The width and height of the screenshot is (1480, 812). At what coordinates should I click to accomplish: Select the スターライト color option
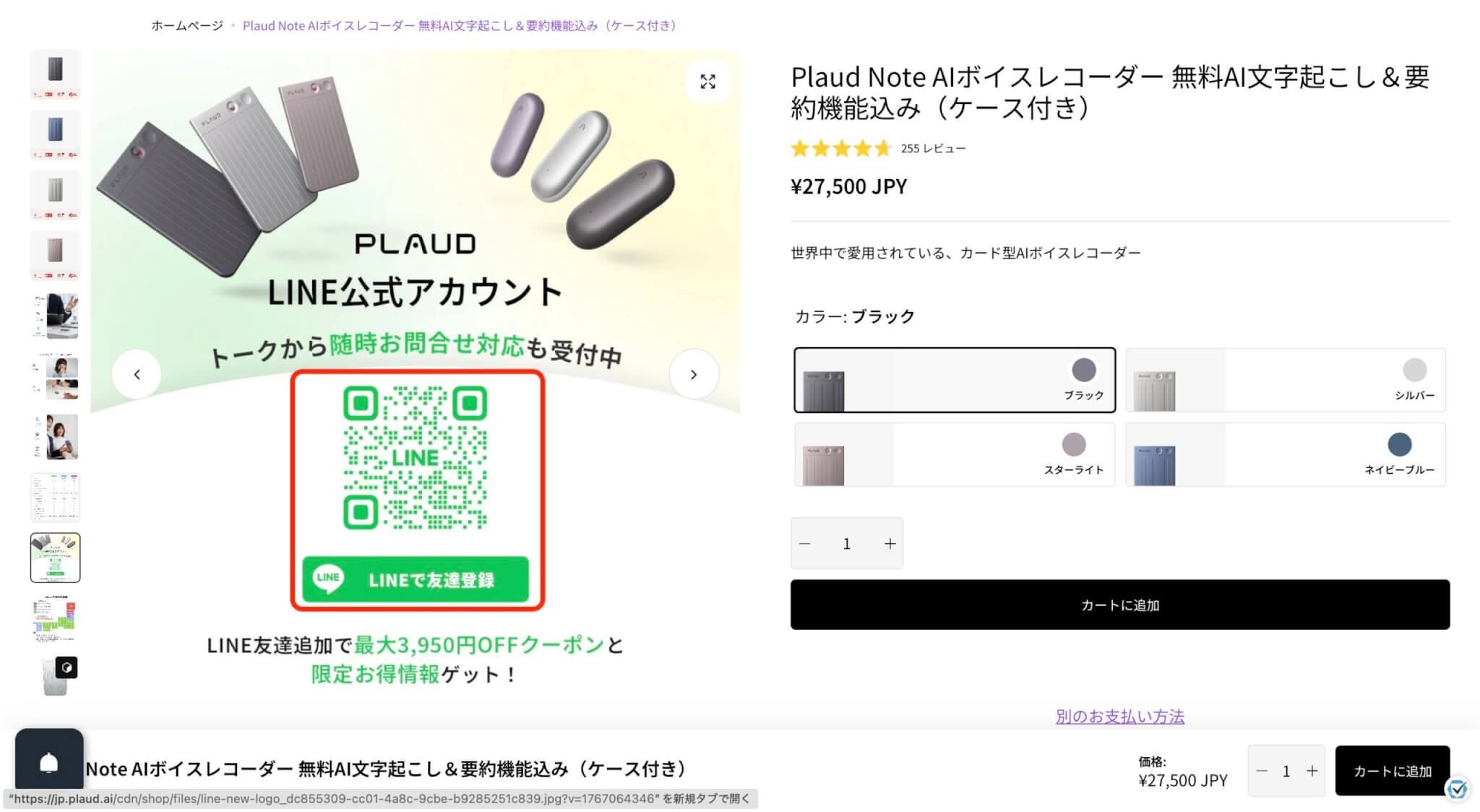954,454
